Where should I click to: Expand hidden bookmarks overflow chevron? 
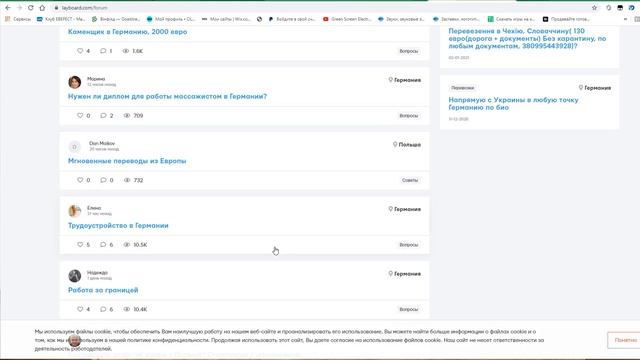625,19
